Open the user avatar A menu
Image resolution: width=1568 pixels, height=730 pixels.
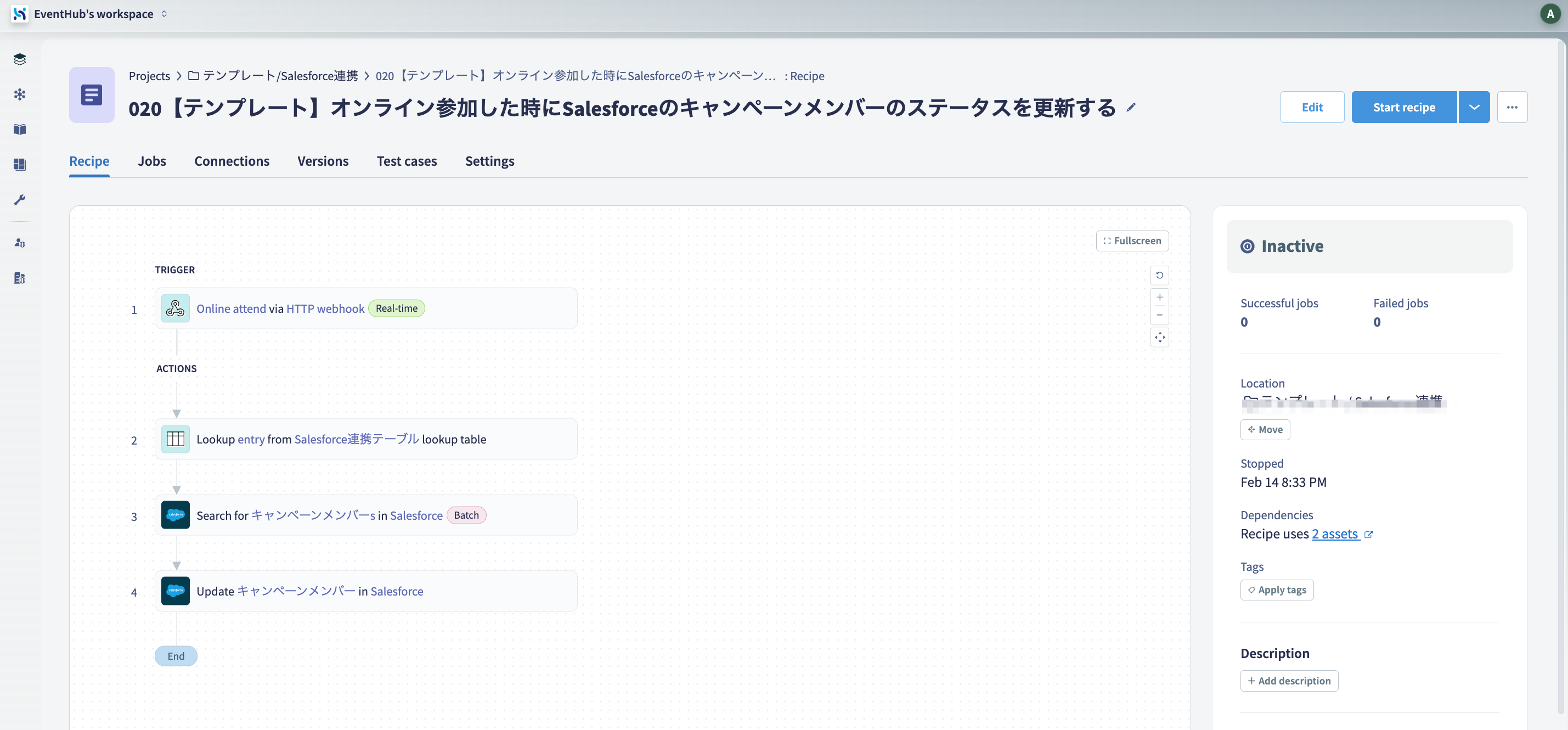[x=1550, y=13]
